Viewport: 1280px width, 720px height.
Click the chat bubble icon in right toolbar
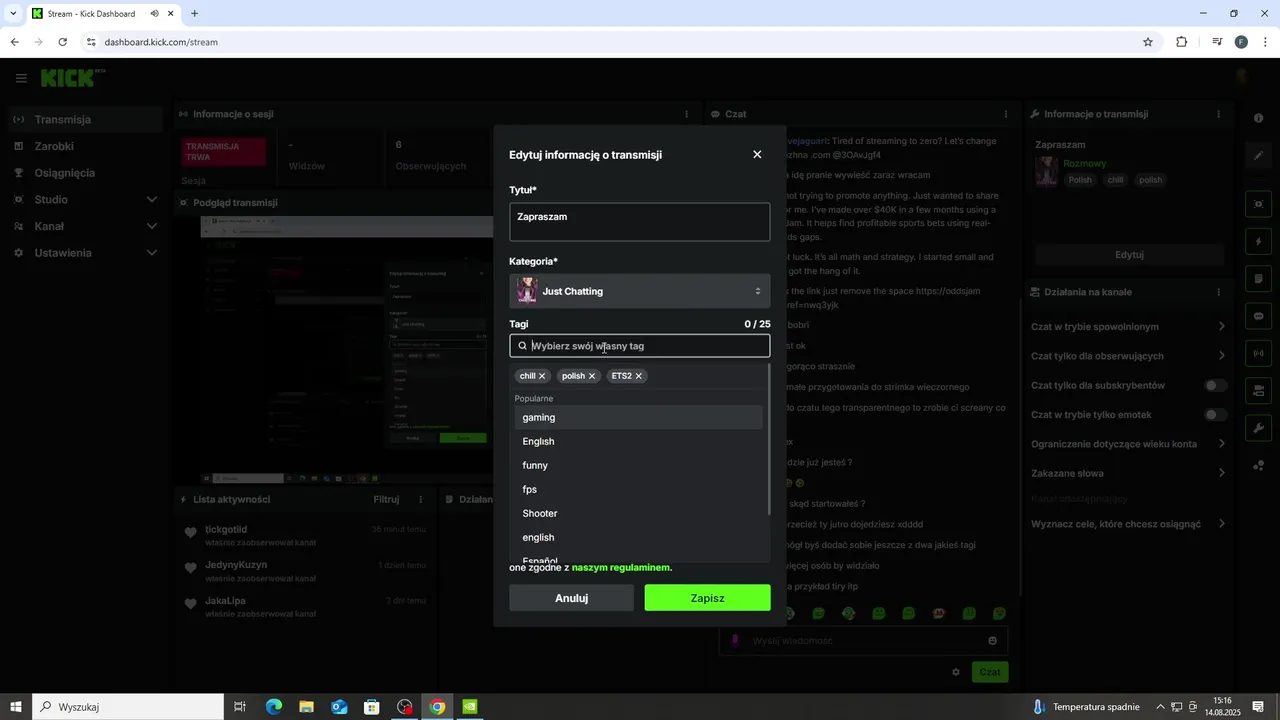pyautogui.click(x=1258, y=316)
